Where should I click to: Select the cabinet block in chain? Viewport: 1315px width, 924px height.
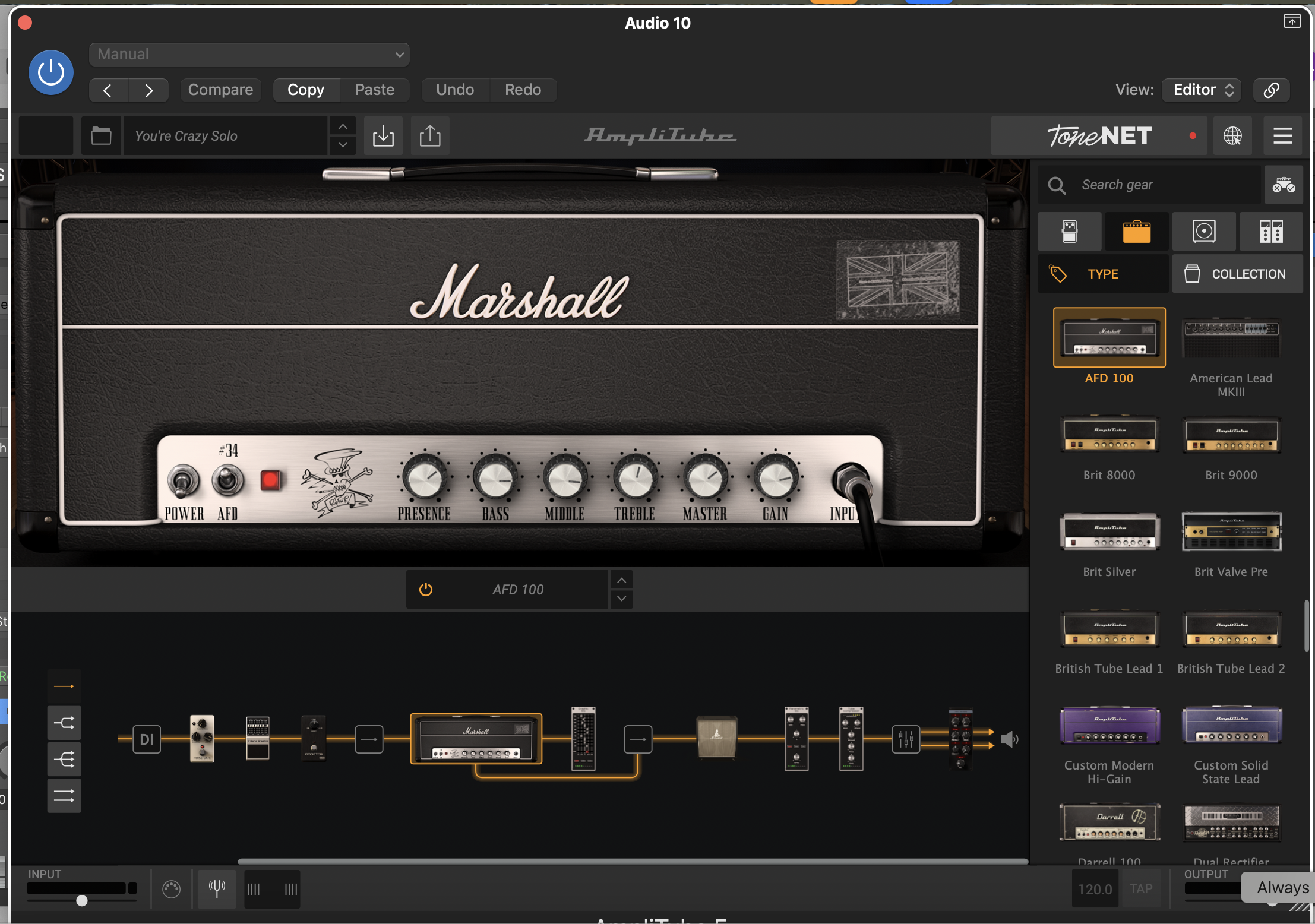pos(717,738)
